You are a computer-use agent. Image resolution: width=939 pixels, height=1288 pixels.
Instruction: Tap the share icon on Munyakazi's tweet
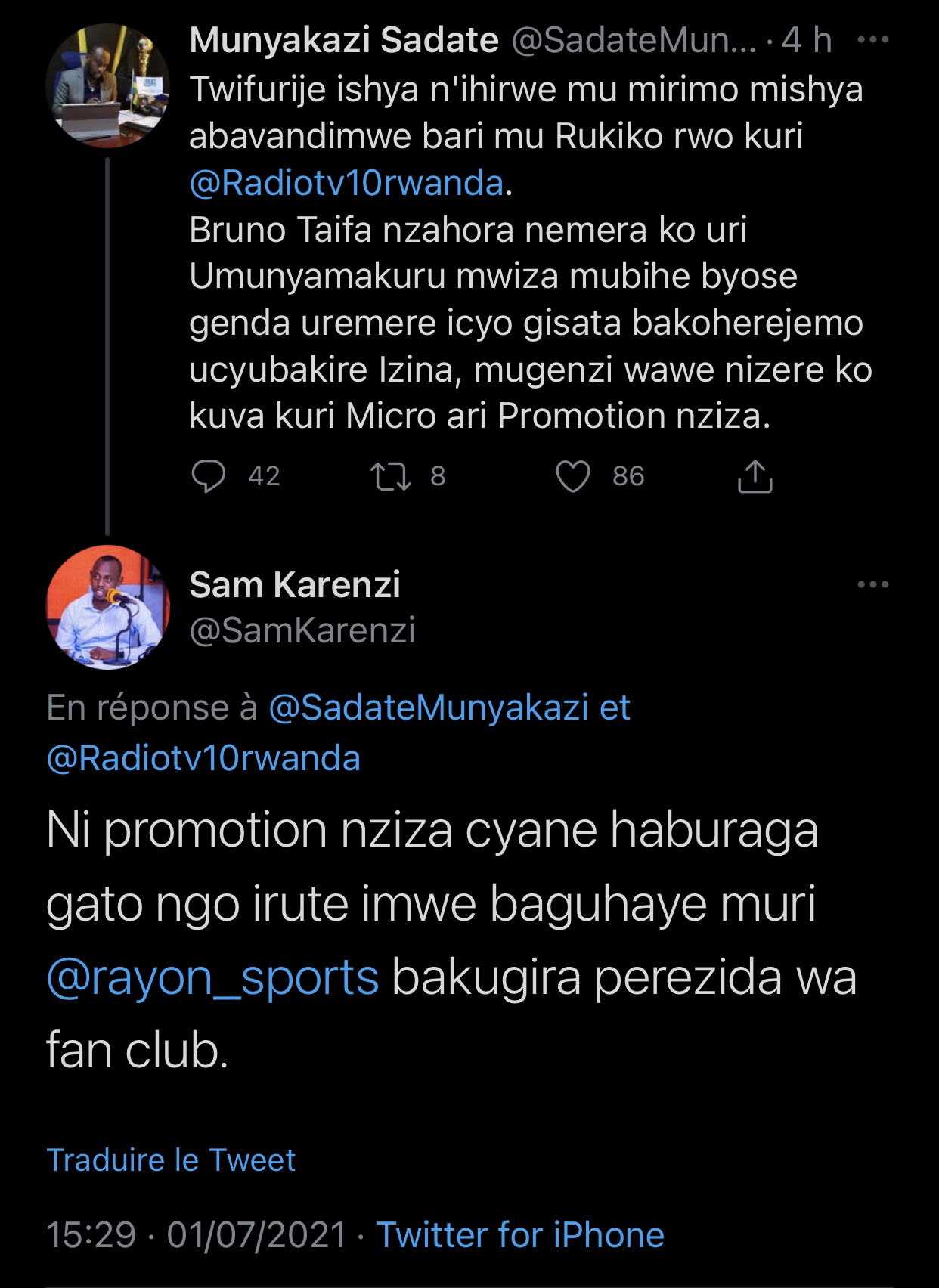(x=755, y=476)
